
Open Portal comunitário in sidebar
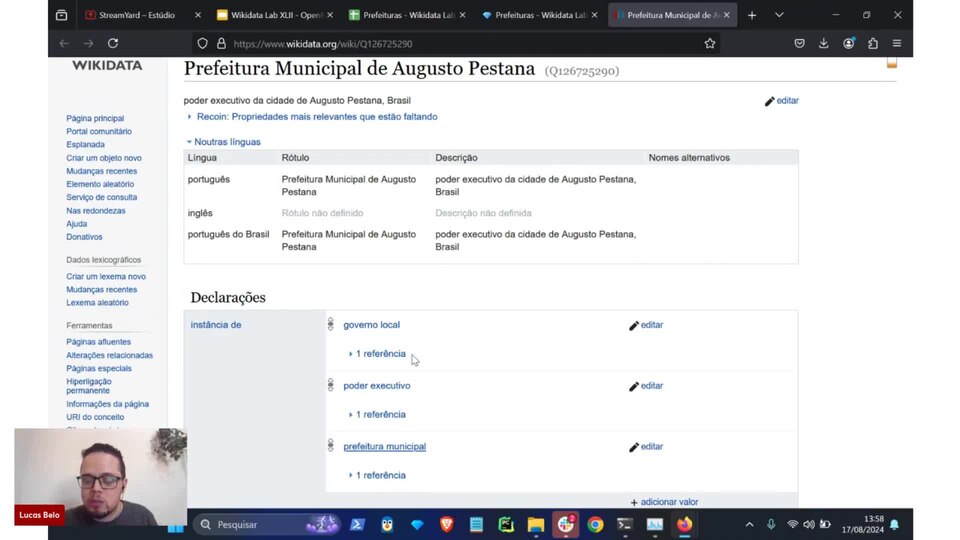coord(99,131)
